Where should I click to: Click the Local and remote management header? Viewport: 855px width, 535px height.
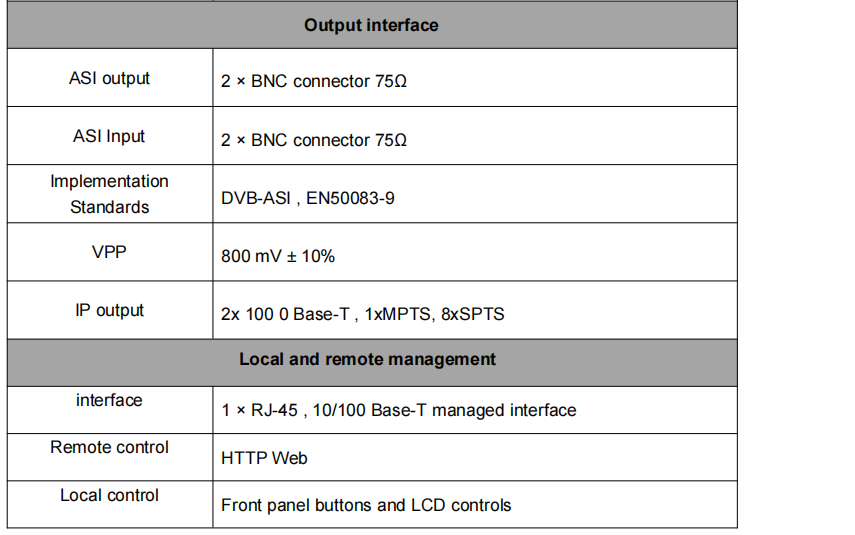(368, 359)
